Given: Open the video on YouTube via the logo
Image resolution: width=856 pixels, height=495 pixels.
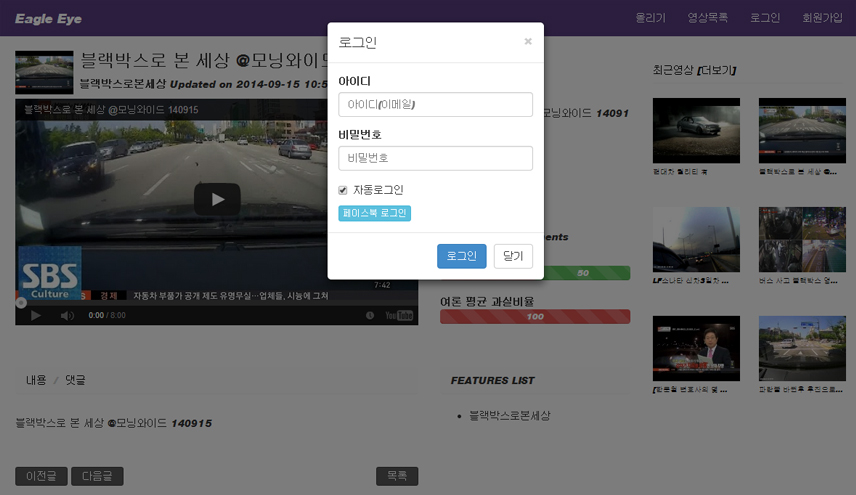Looking at the screenshot, I should [x=399, y=315].
